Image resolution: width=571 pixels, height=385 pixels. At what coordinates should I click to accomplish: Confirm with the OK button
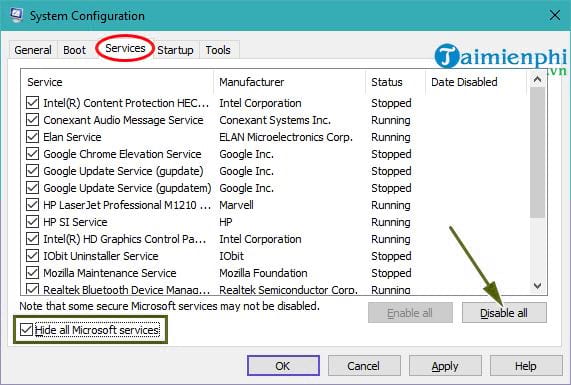[283, 366]
